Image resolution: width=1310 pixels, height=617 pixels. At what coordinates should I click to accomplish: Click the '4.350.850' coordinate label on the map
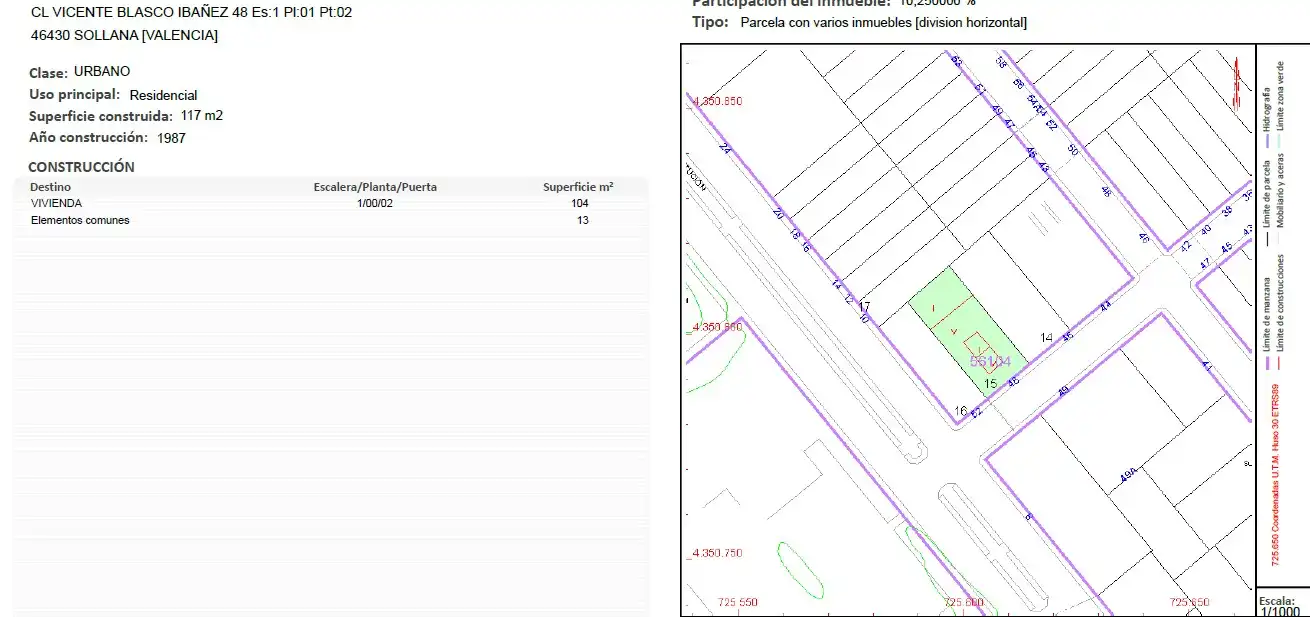click(x=717, y=101)
